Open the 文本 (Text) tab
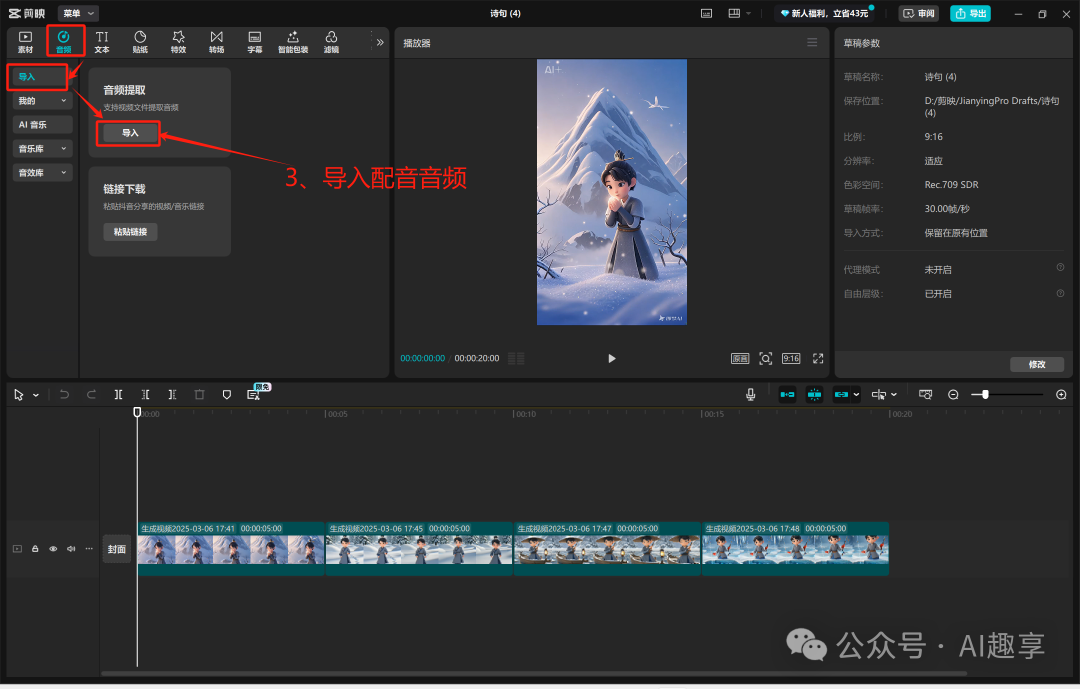The image size is (1080, 689). pyautogui.click(x=102, y=41)
